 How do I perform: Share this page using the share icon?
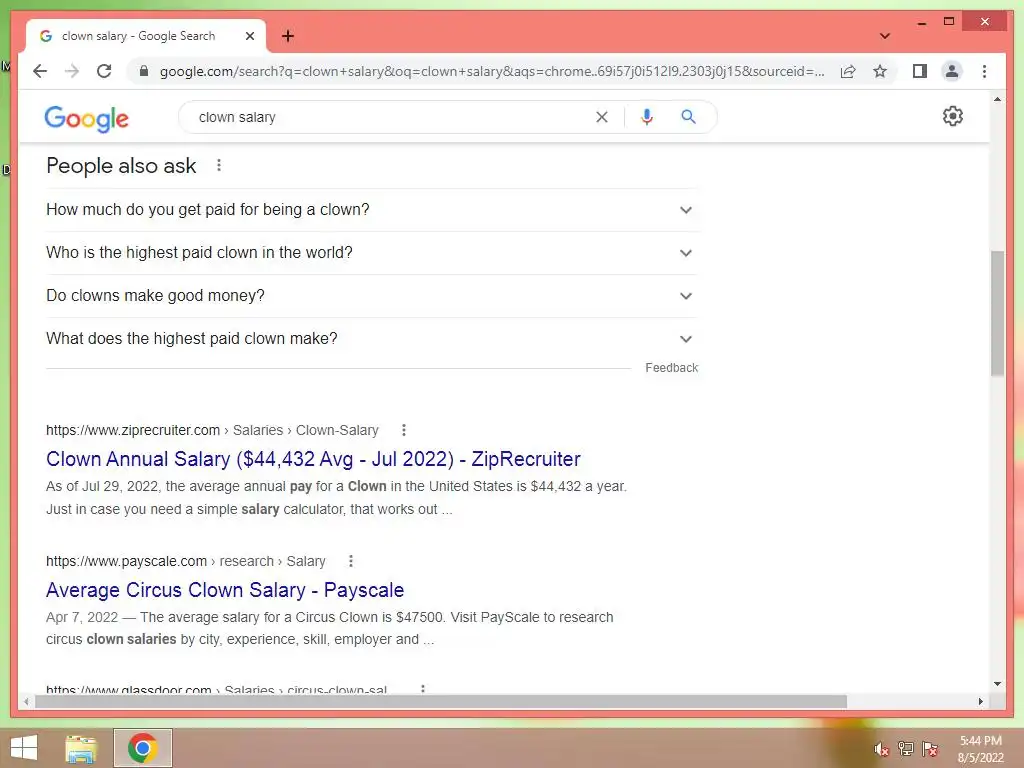848,71
